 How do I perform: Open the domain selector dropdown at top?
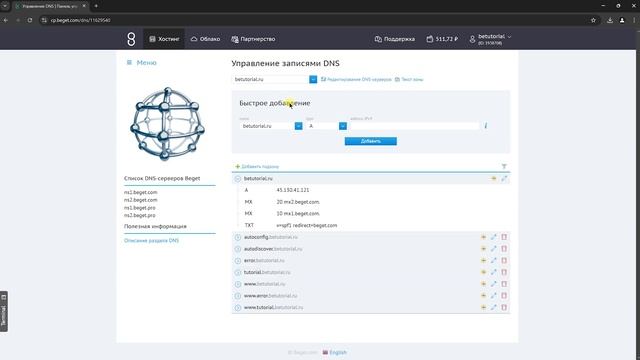coord(313,79)
